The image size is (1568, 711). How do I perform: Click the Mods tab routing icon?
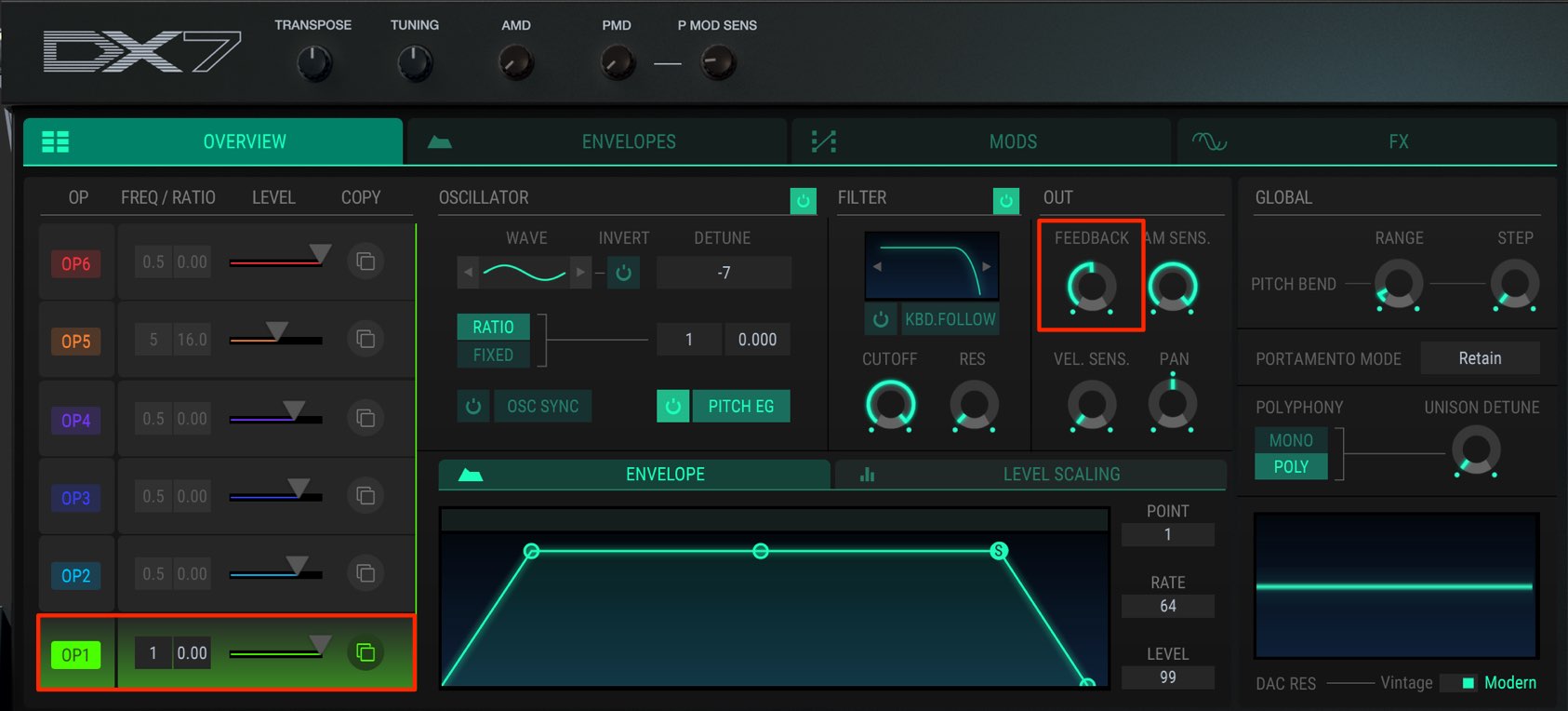point(824,141)
